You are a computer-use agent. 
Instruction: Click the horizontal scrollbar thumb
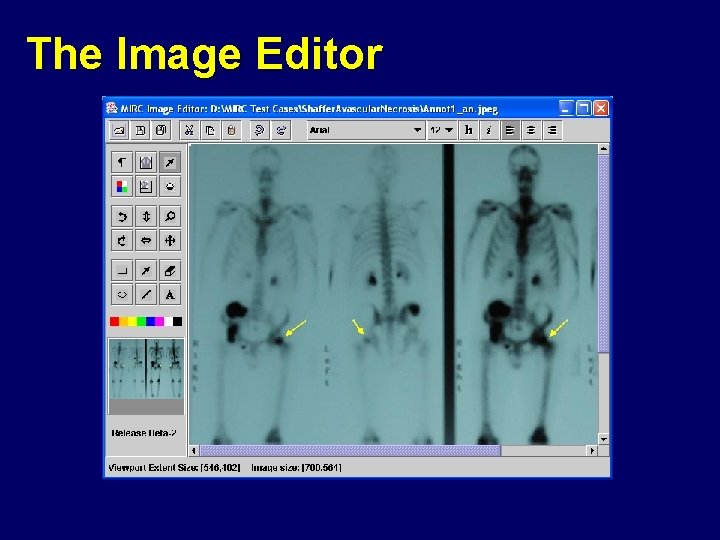(350, 451)
